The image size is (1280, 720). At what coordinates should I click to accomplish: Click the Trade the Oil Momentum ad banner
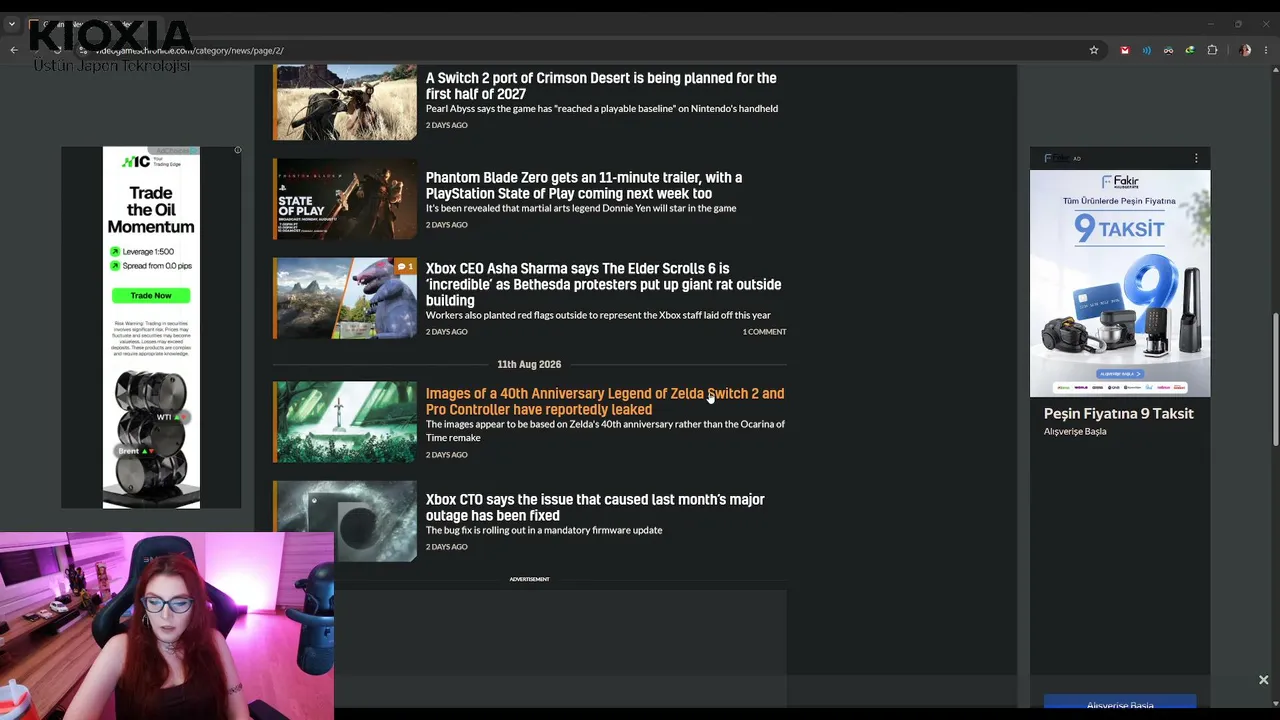[151, 327]
